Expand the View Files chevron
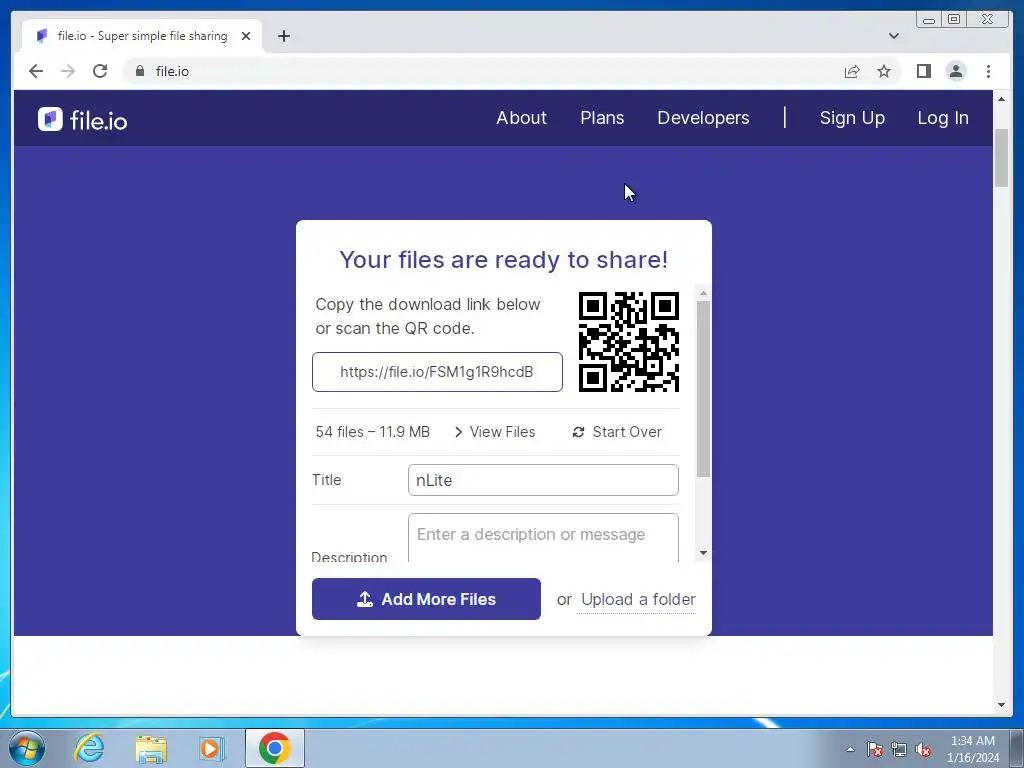Viewport: 1024px width, 768px height. point(458,432)
